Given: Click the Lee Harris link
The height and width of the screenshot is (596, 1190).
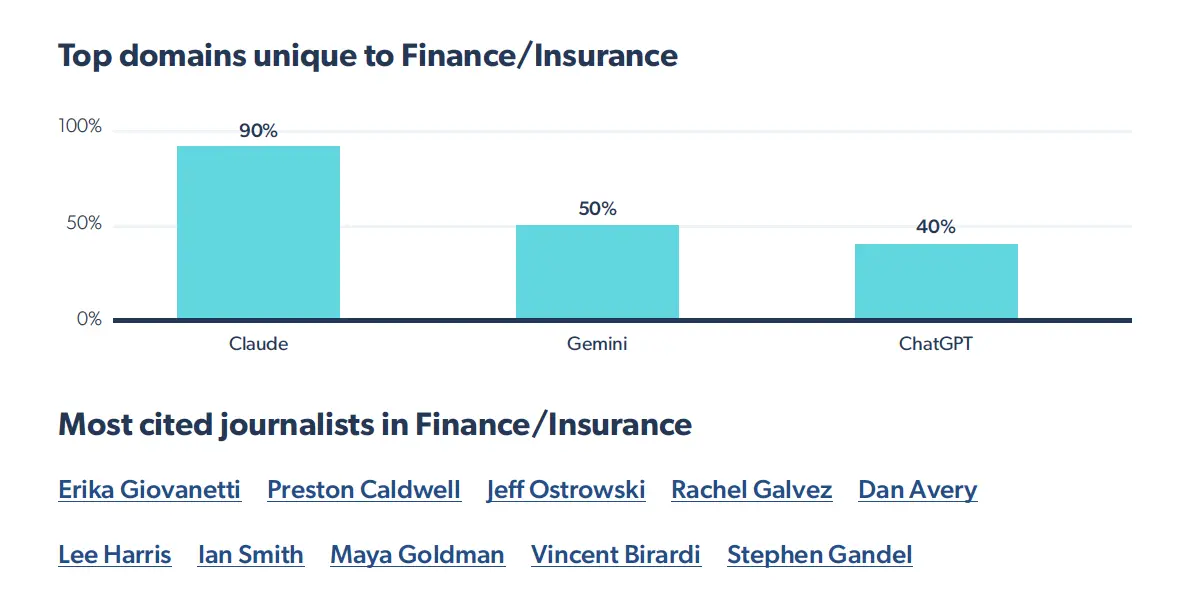Looking at the screenshot, I should [x=115, y=555].
